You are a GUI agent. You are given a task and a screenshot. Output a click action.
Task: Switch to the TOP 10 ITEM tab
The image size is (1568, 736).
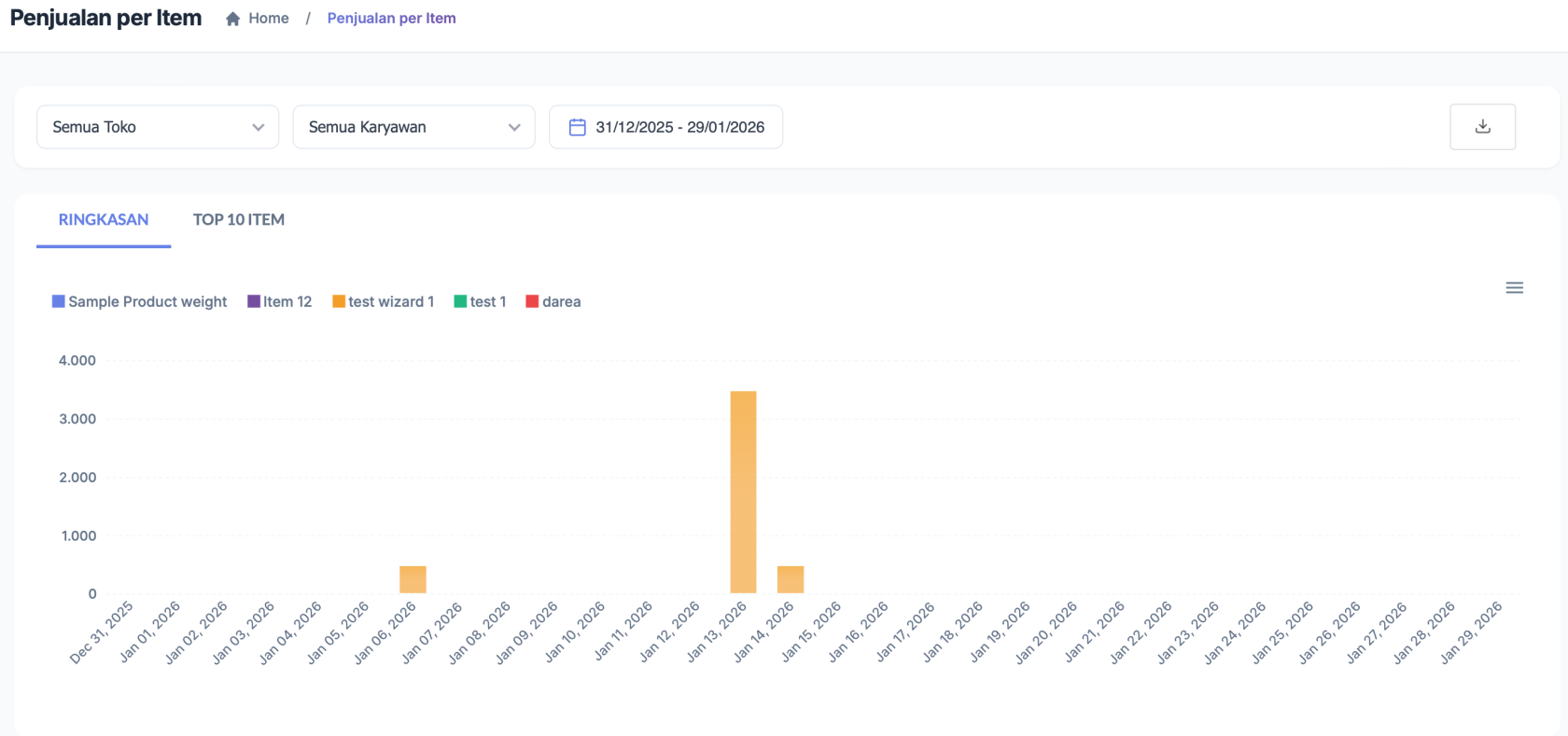239,220
